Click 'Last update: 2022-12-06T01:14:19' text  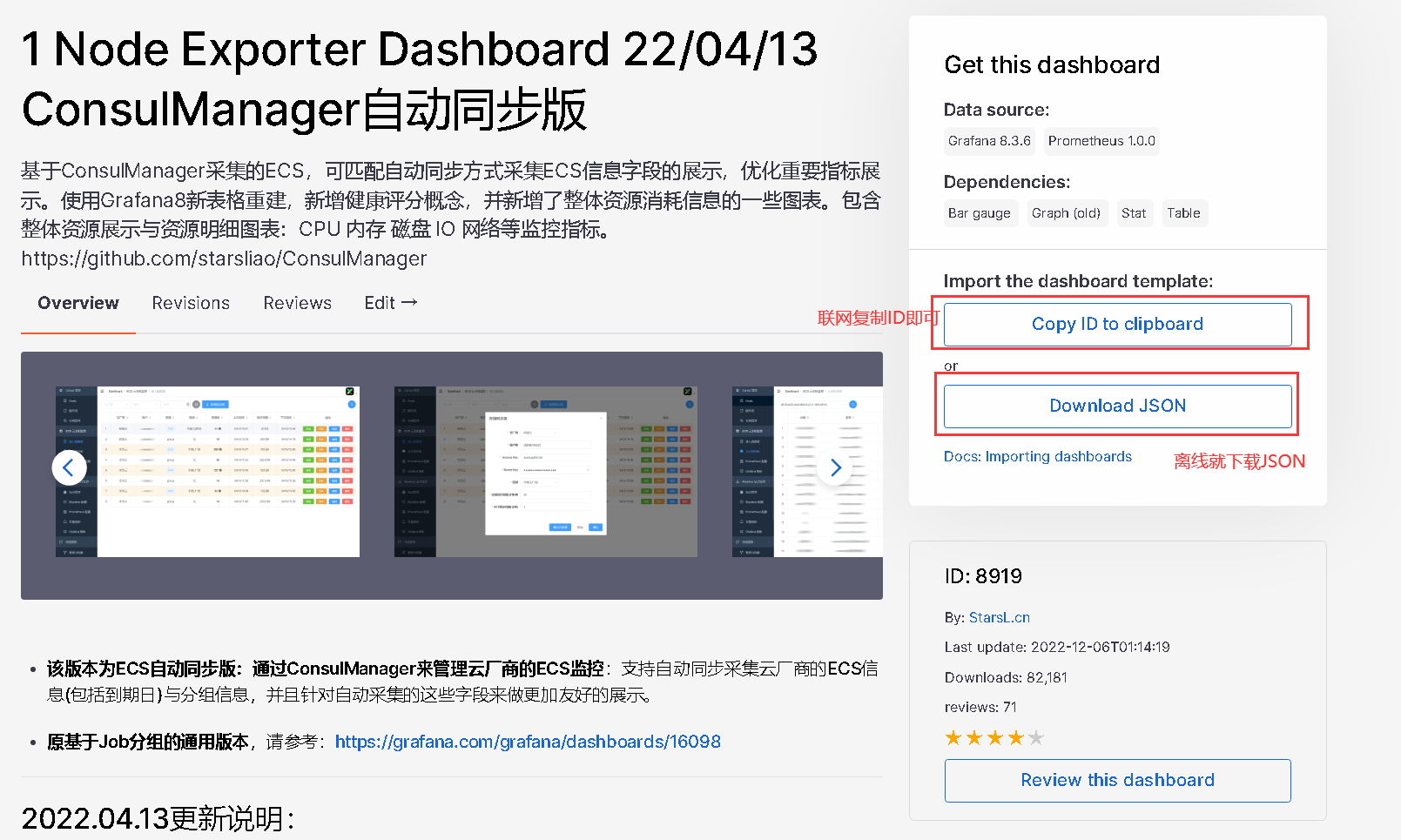(1057, 647)
